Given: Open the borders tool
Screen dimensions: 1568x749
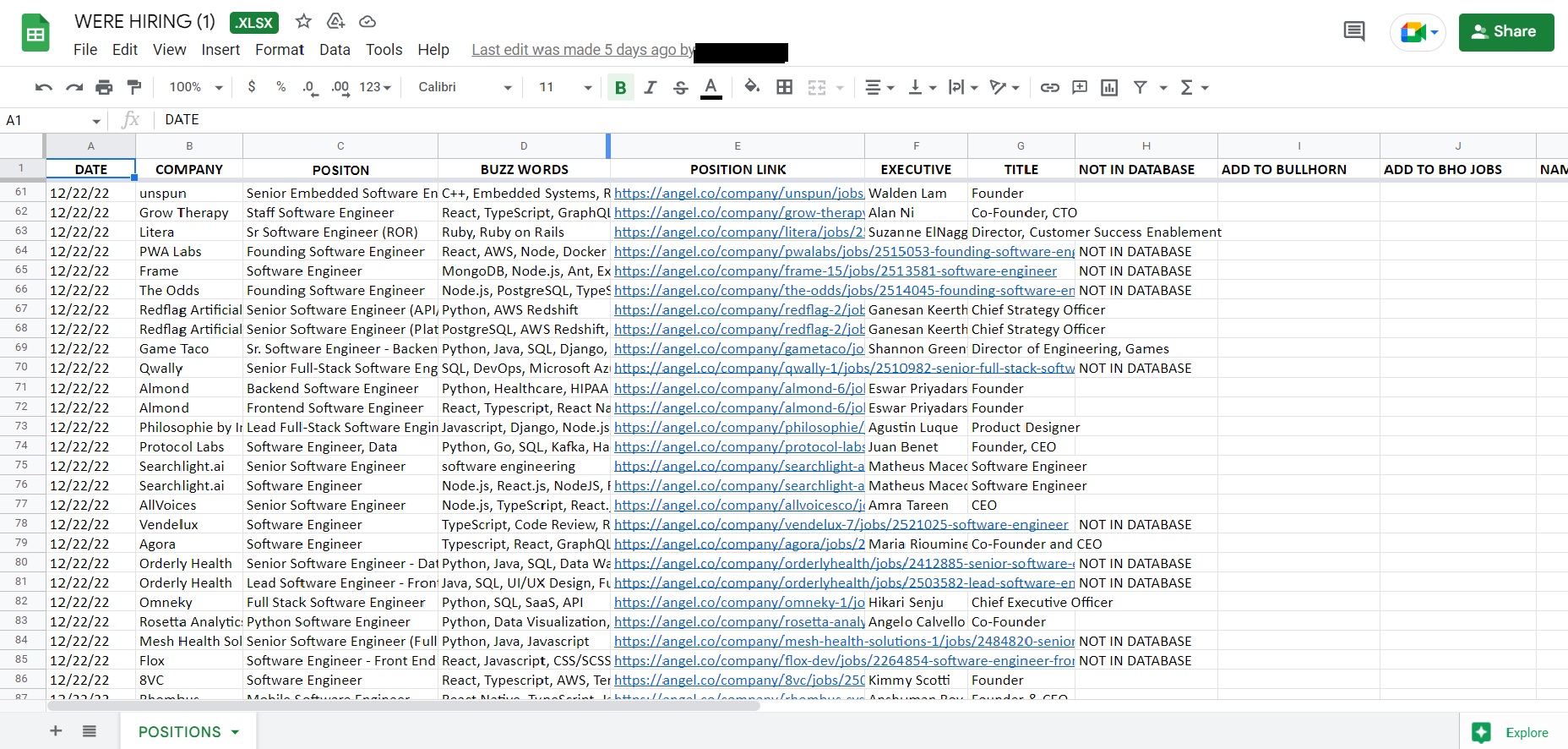Looking at the screenshot, I should point(785,87).
